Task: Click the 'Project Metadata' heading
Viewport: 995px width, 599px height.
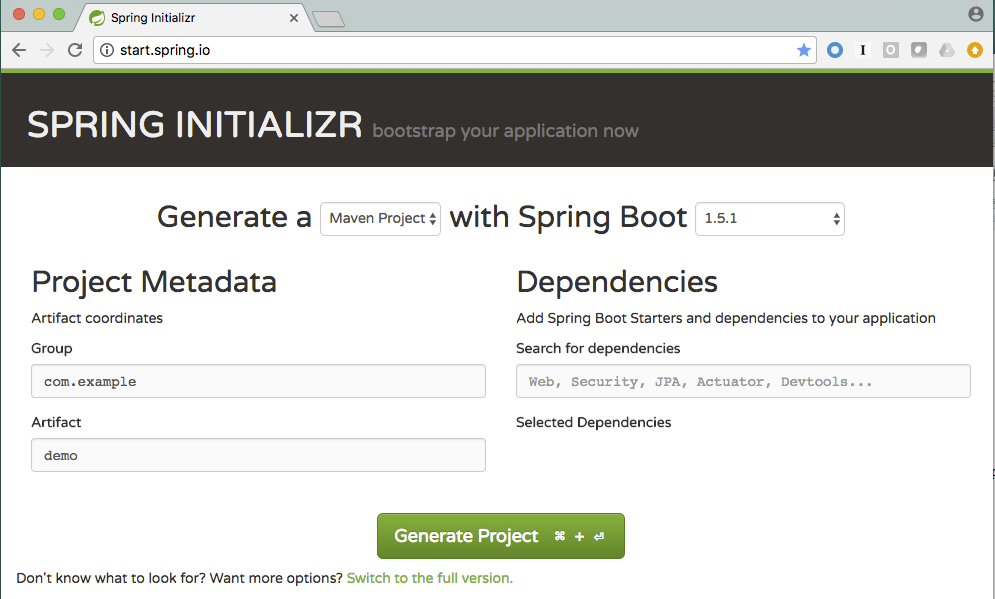Action: [x=154, y=282]
